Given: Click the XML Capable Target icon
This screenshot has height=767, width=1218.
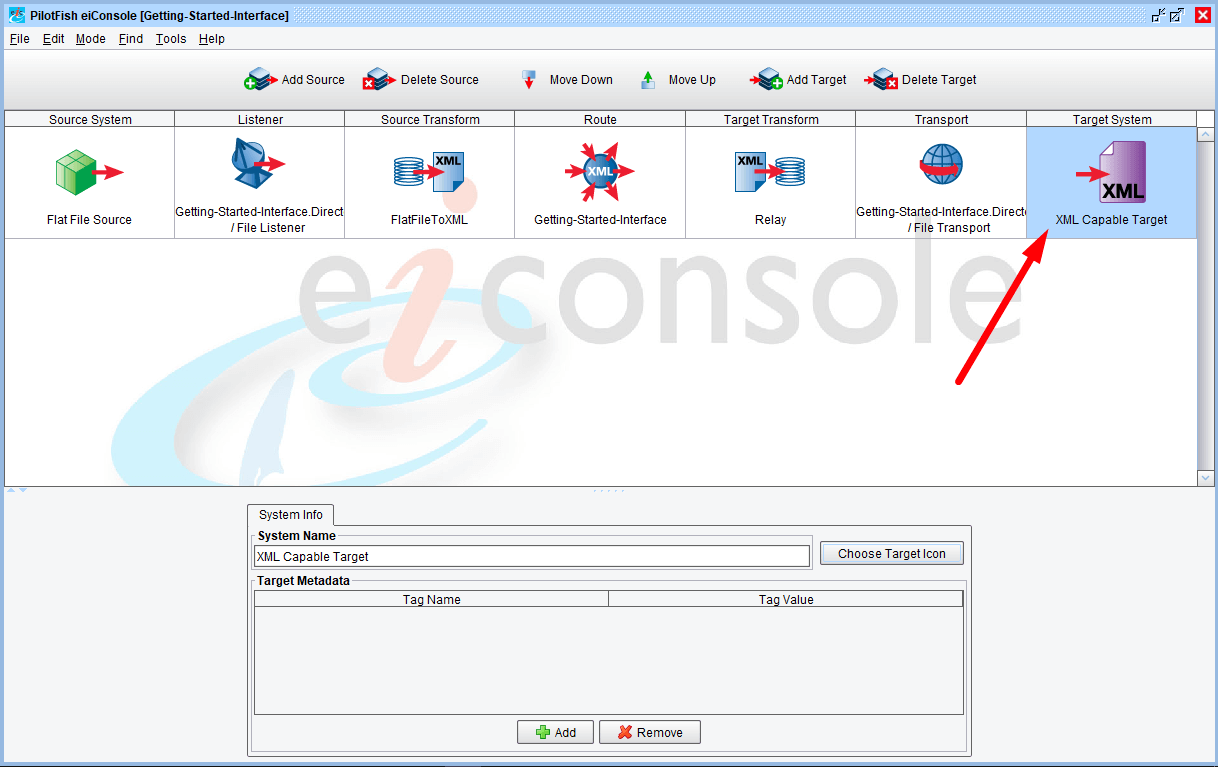Looking at the screenshot, I should tap(1111, 173).
